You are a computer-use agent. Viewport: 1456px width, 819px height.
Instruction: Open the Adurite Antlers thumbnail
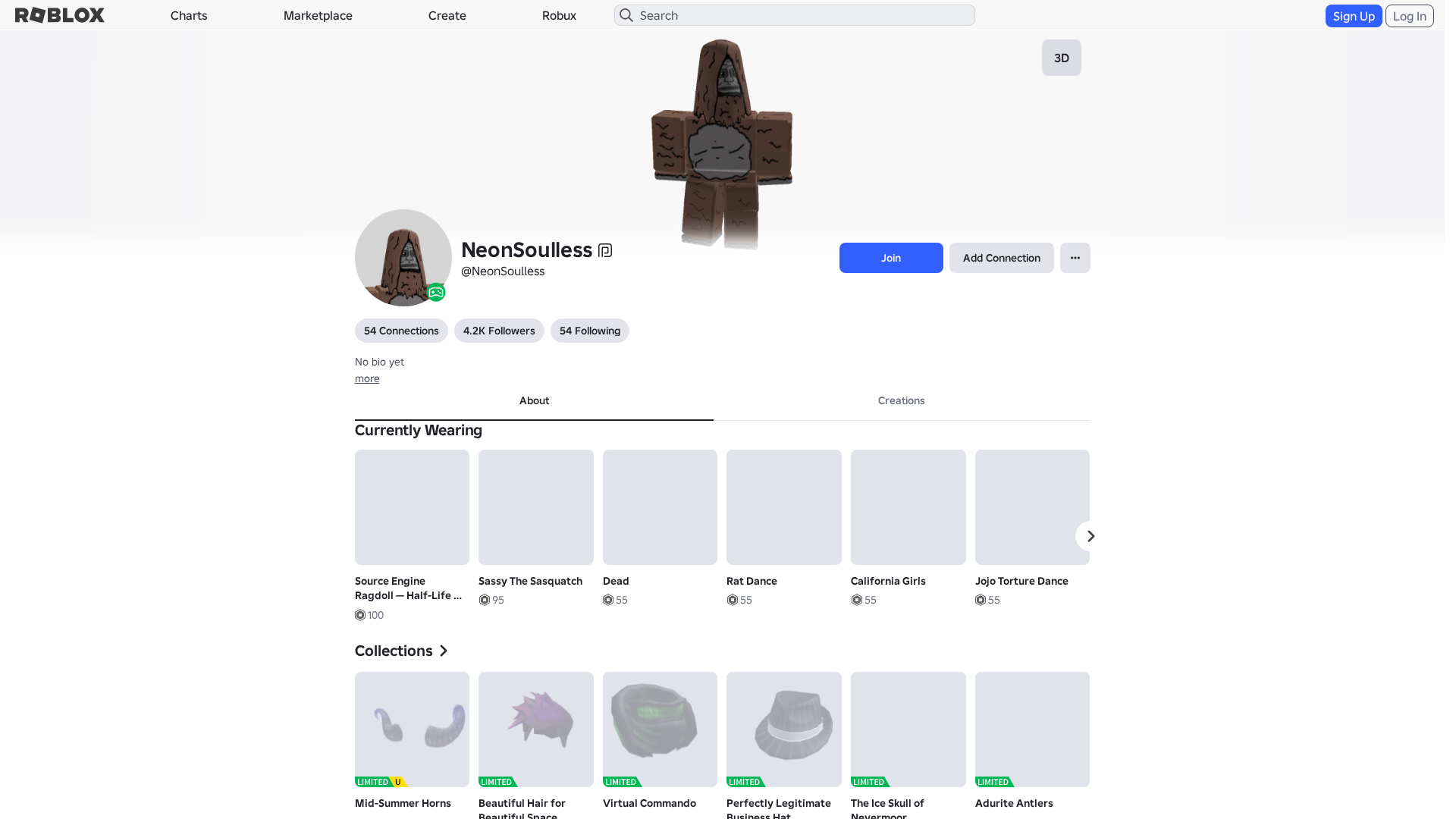click(1032, 730)
